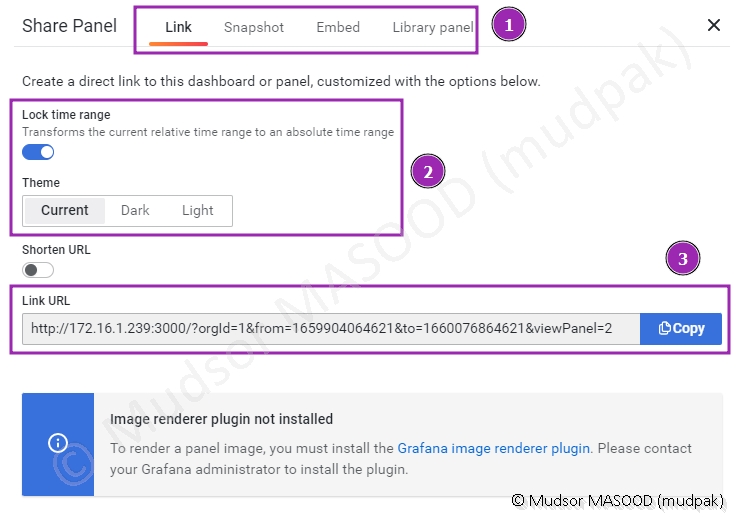Click the Image renderer plugin not installed heading
Image resolution: width=742 pixels, height=519 pixels.
tap(221, 419)
